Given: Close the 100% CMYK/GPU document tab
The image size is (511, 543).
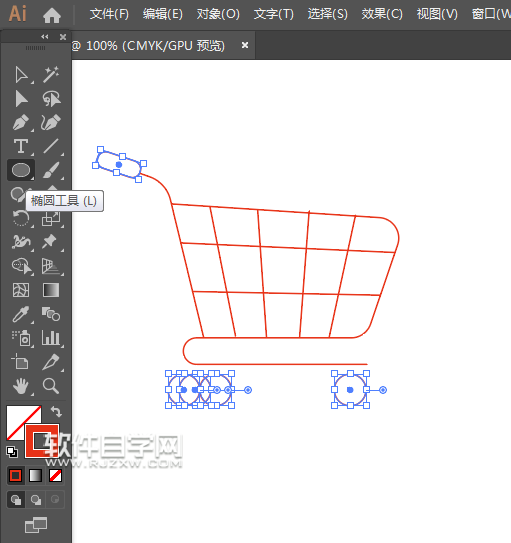Looking at the screenshot, I should (245, 45).
